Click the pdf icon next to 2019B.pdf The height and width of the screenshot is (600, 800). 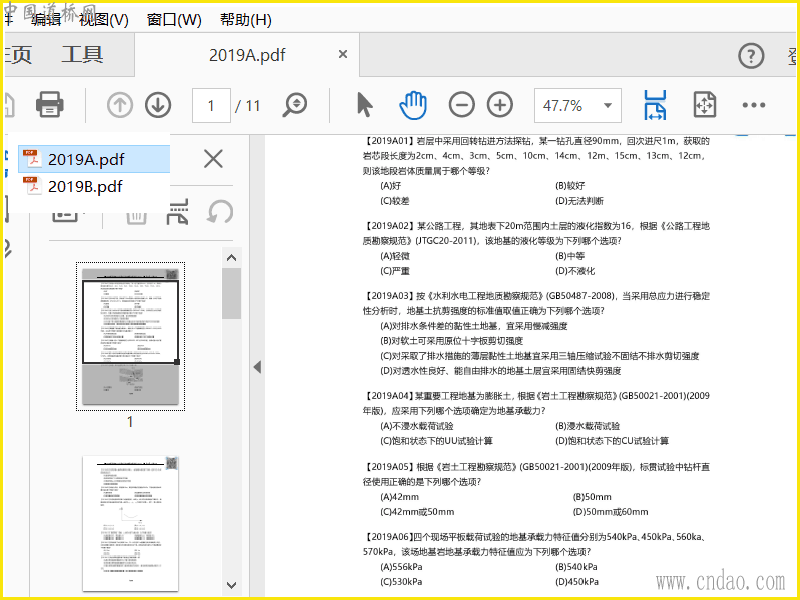tap(32, 185)
